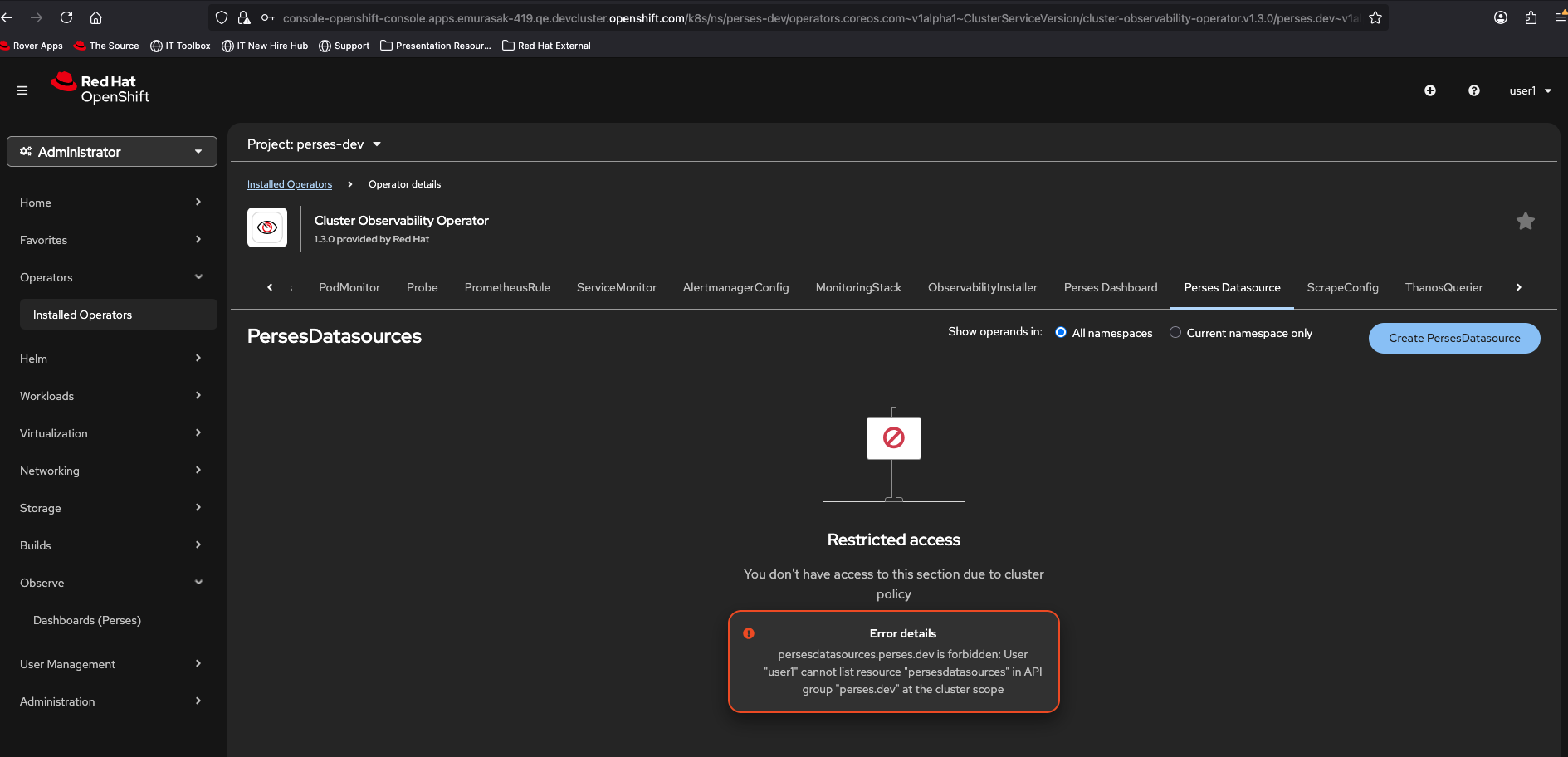
Task: Collapse the Observe navigation section
Action: pos(112,583)
